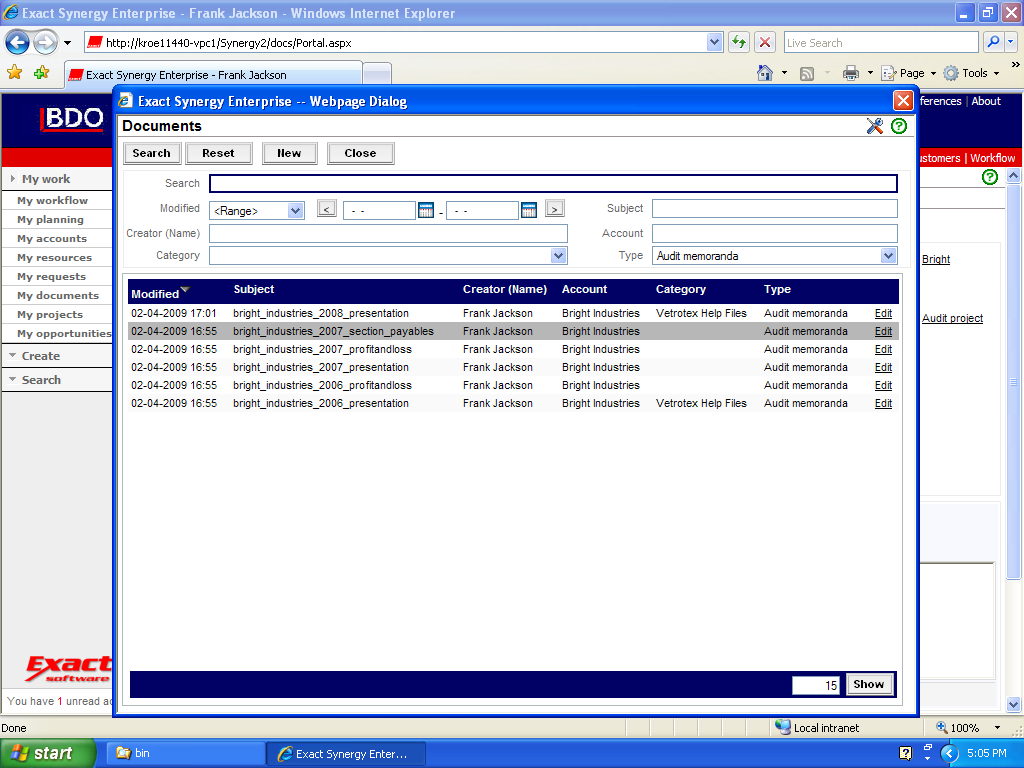
Task: Open the recent pages dropdown arrow
Action: coord(67,43)
